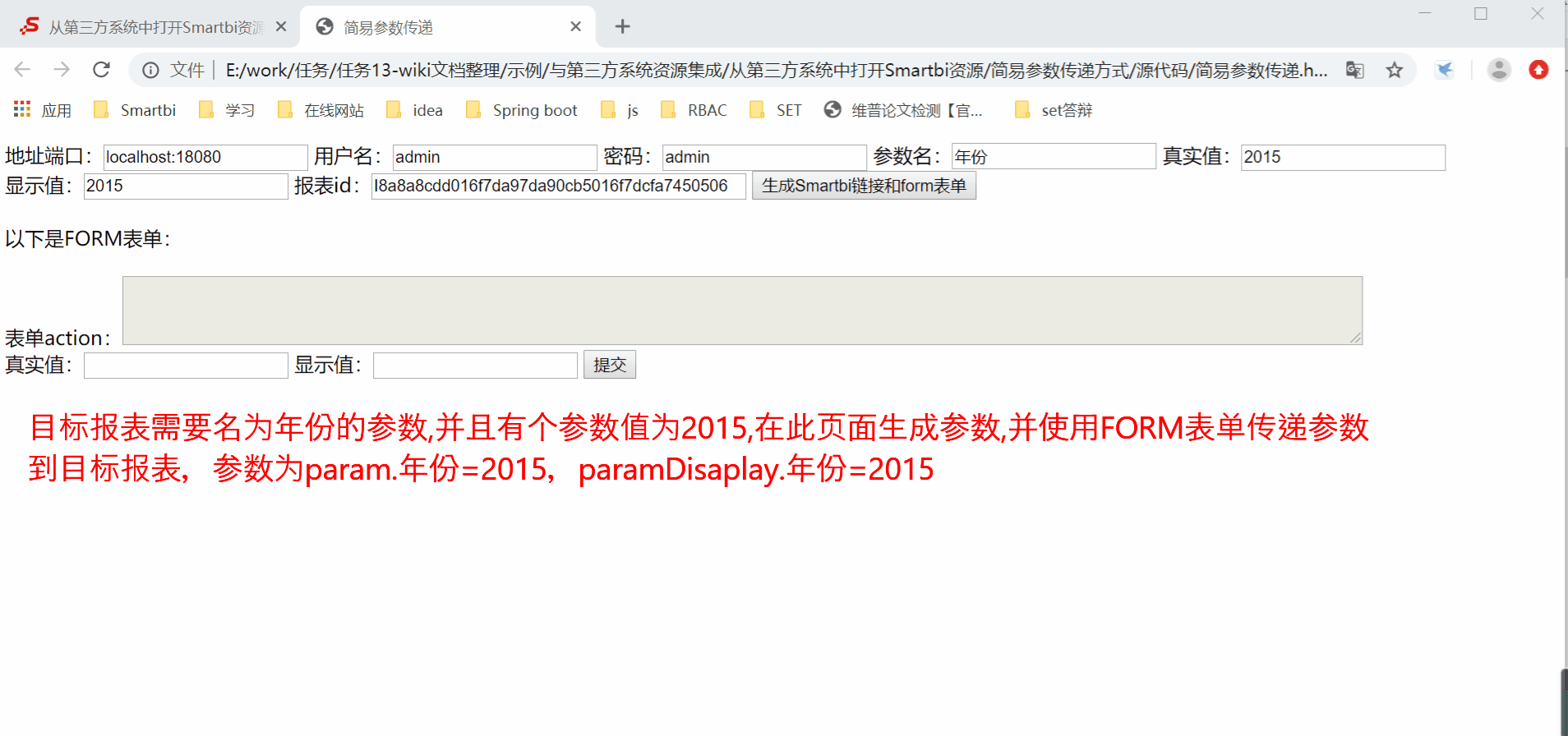This screenshot has height=736, width=1568.
Task: Open the Spring boot bookmark folder
Action: (x=522, y=110)
